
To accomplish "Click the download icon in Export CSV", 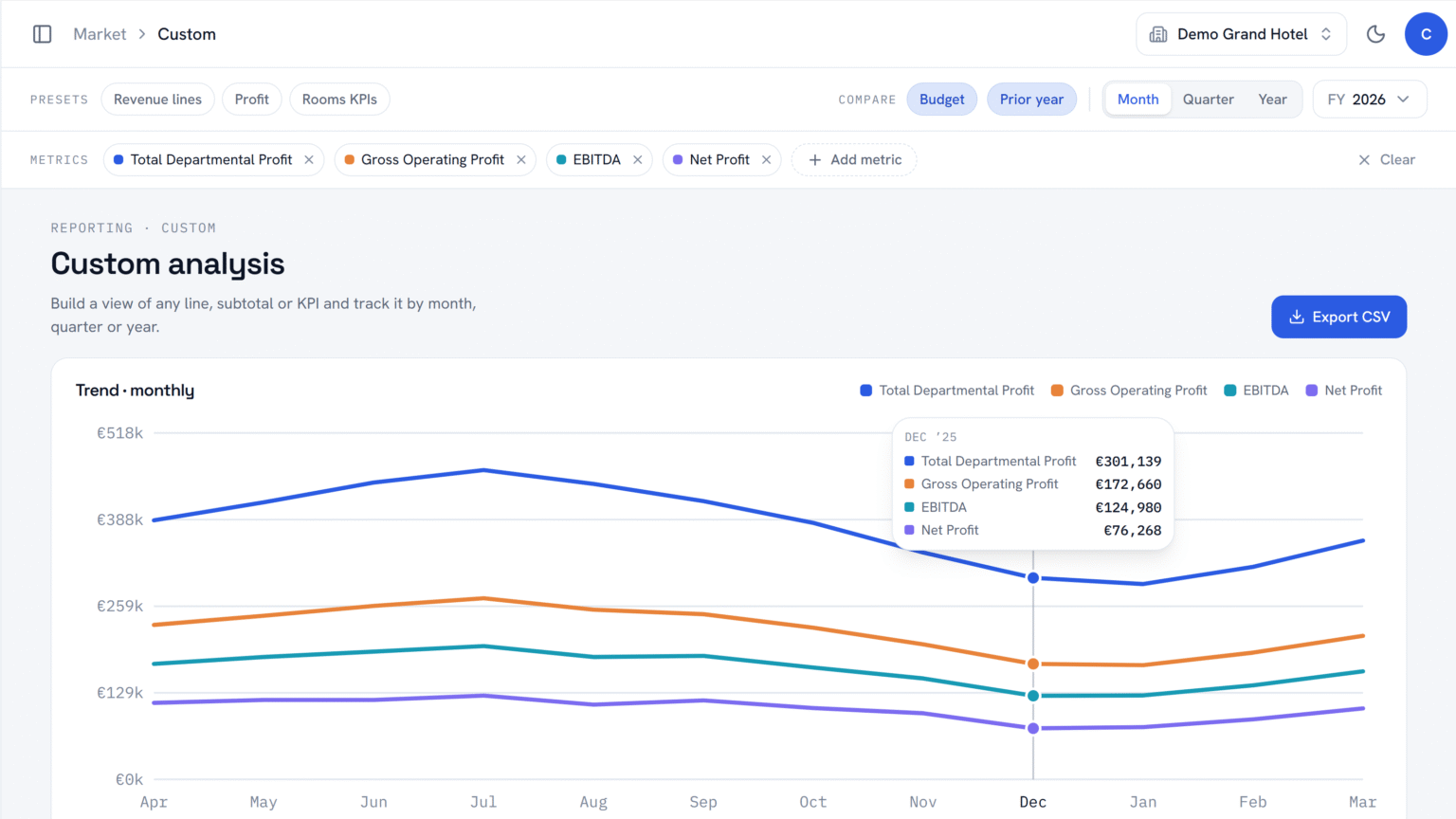I will tap(1297, 317).
